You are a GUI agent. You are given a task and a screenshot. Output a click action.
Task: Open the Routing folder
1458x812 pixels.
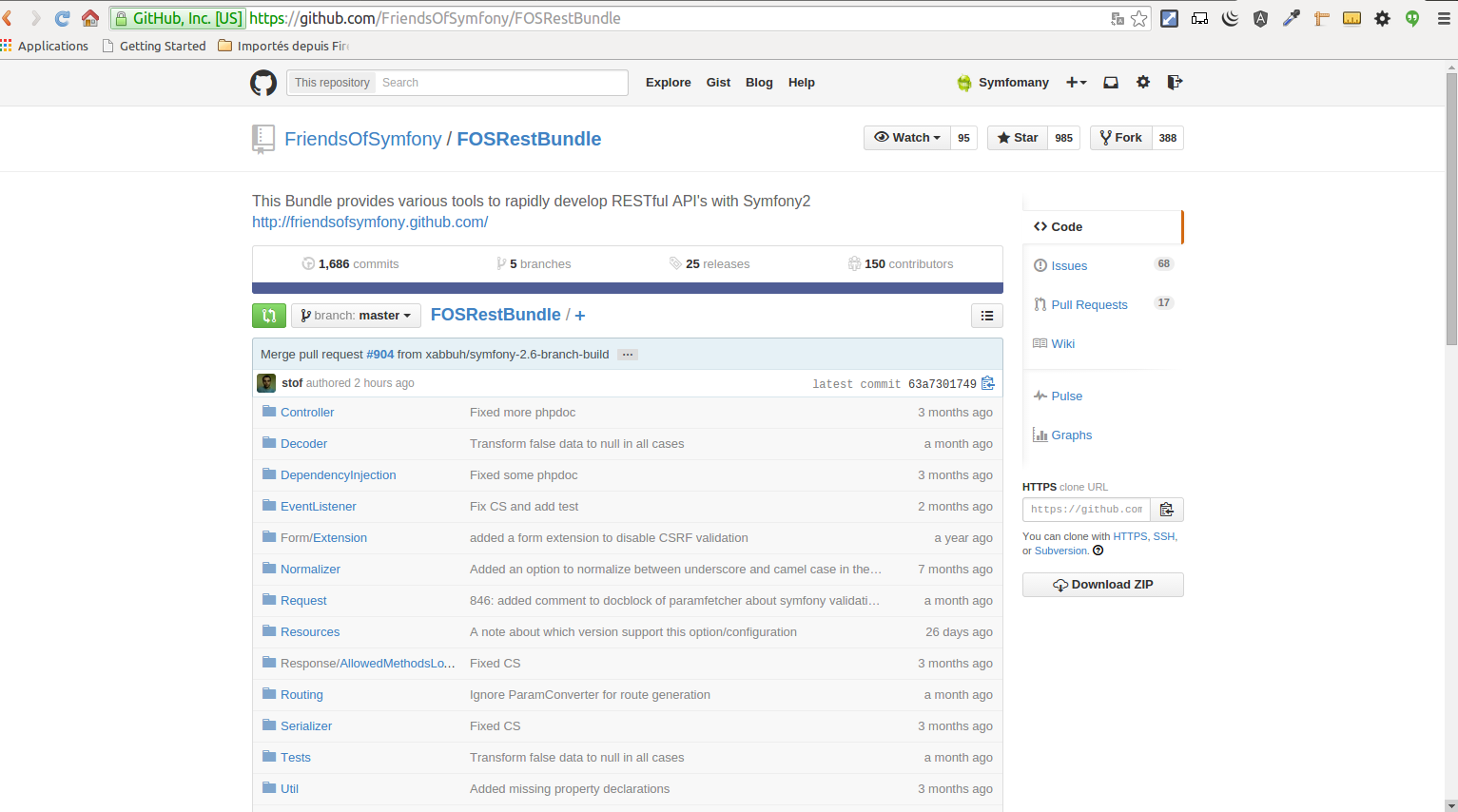click(x=301, y=695)
